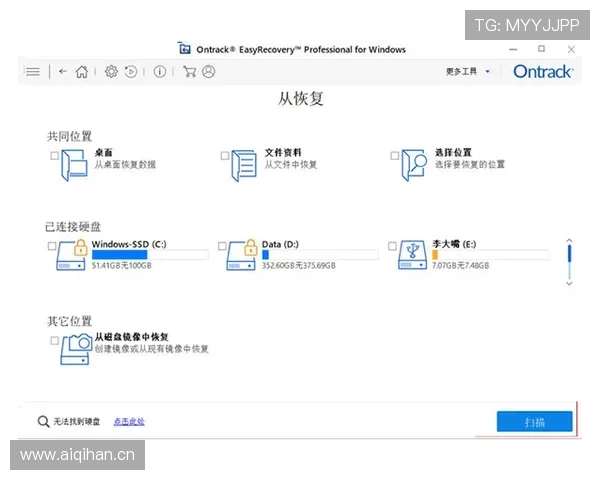The image size is (600, 480).
Task: Click the 创建镜像或从现有镜像中恢复 text
Action: point(152,349)
